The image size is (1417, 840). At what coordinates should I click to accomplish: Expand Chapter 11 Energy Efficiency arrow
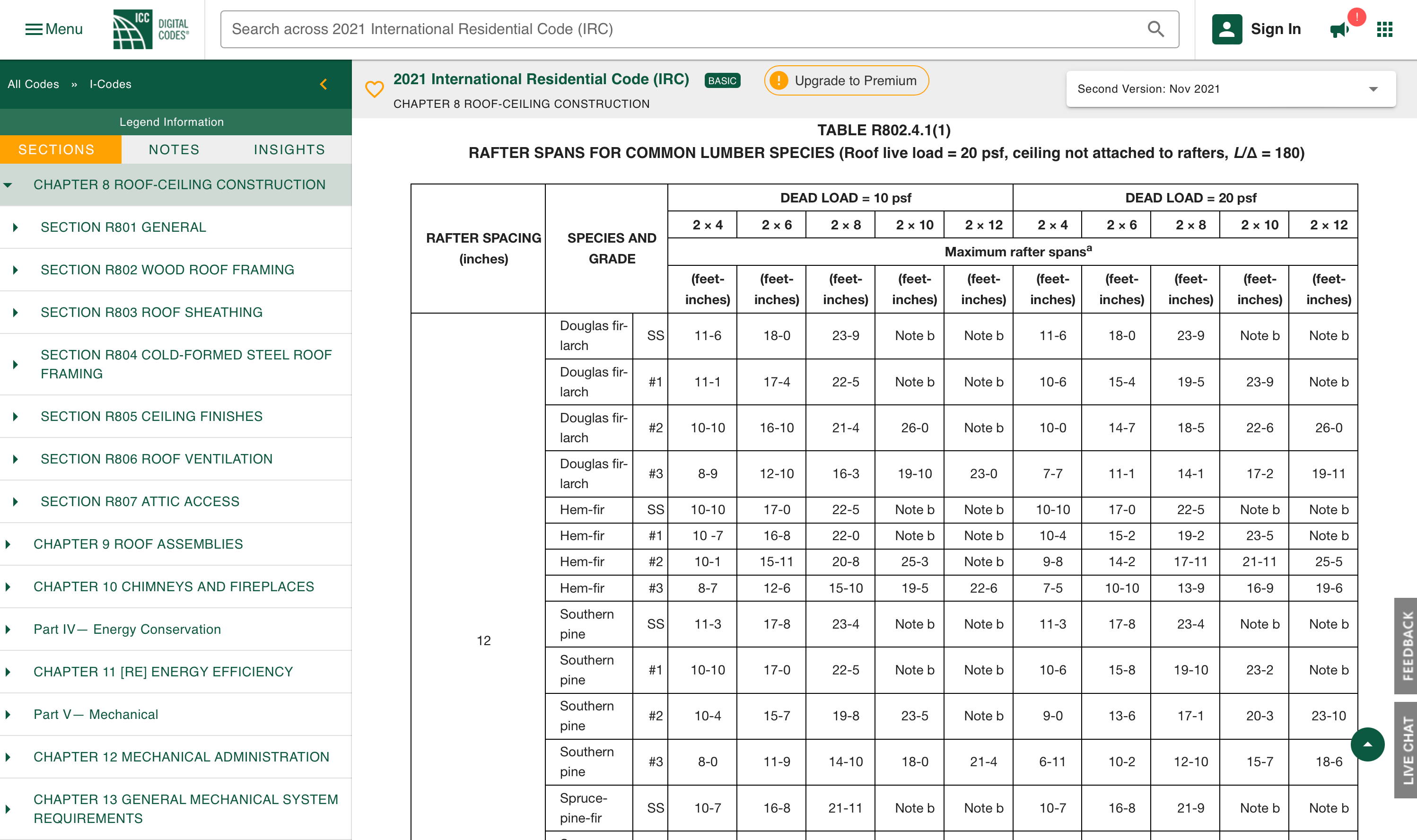click(x=8, y=672)
